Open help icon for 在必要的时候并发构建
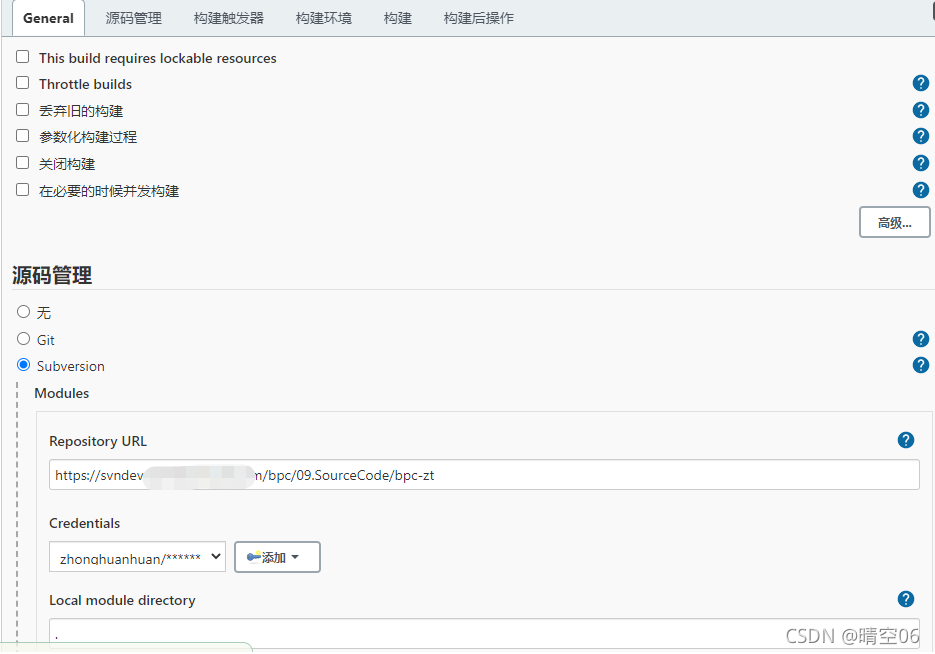This screenshot has width=935, height=654. point(921,190)
